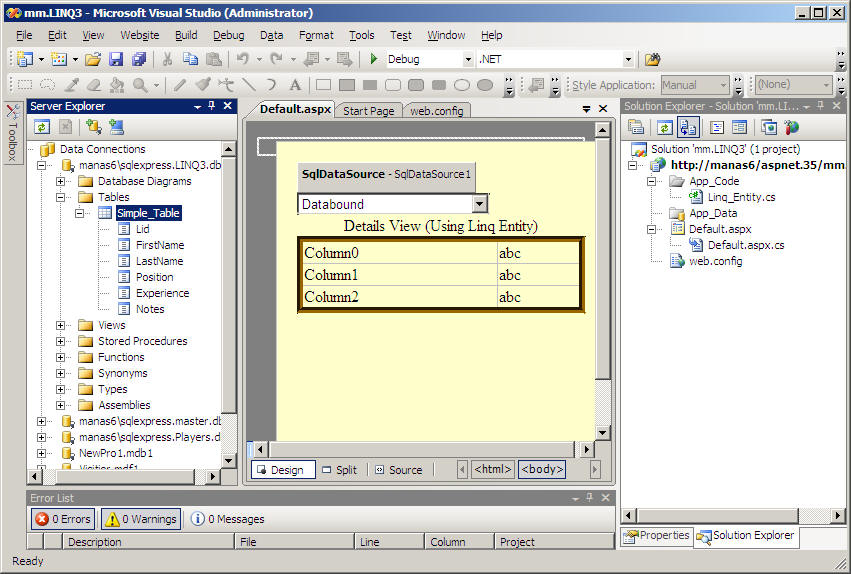Image resolution: width=851 pixels, height=574 pixels.
Task: Open the Toolbox side tab
Action: click(12, 133)
